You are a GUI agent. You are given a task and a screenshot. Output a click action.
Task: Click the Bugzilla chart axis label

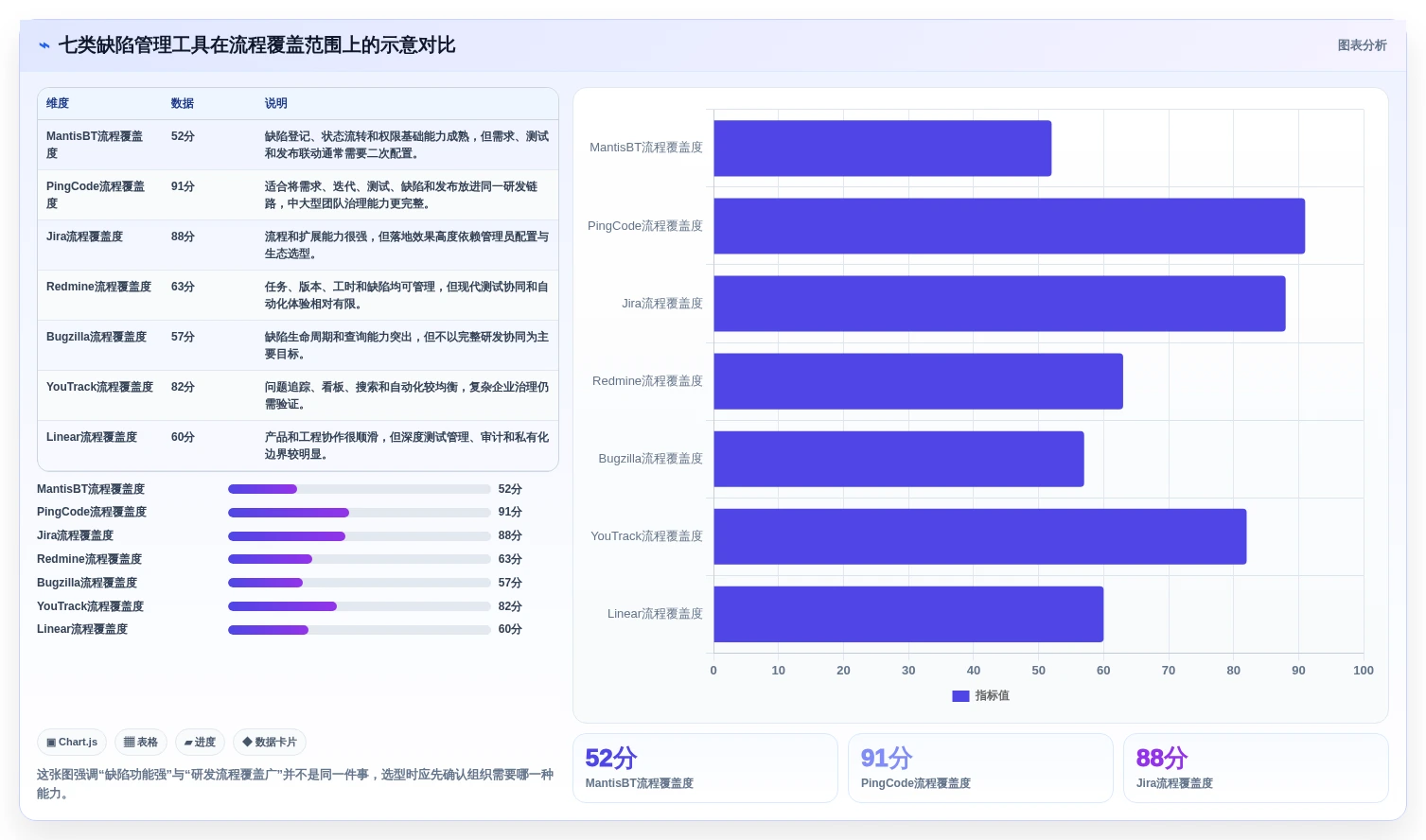pos(650,459)
